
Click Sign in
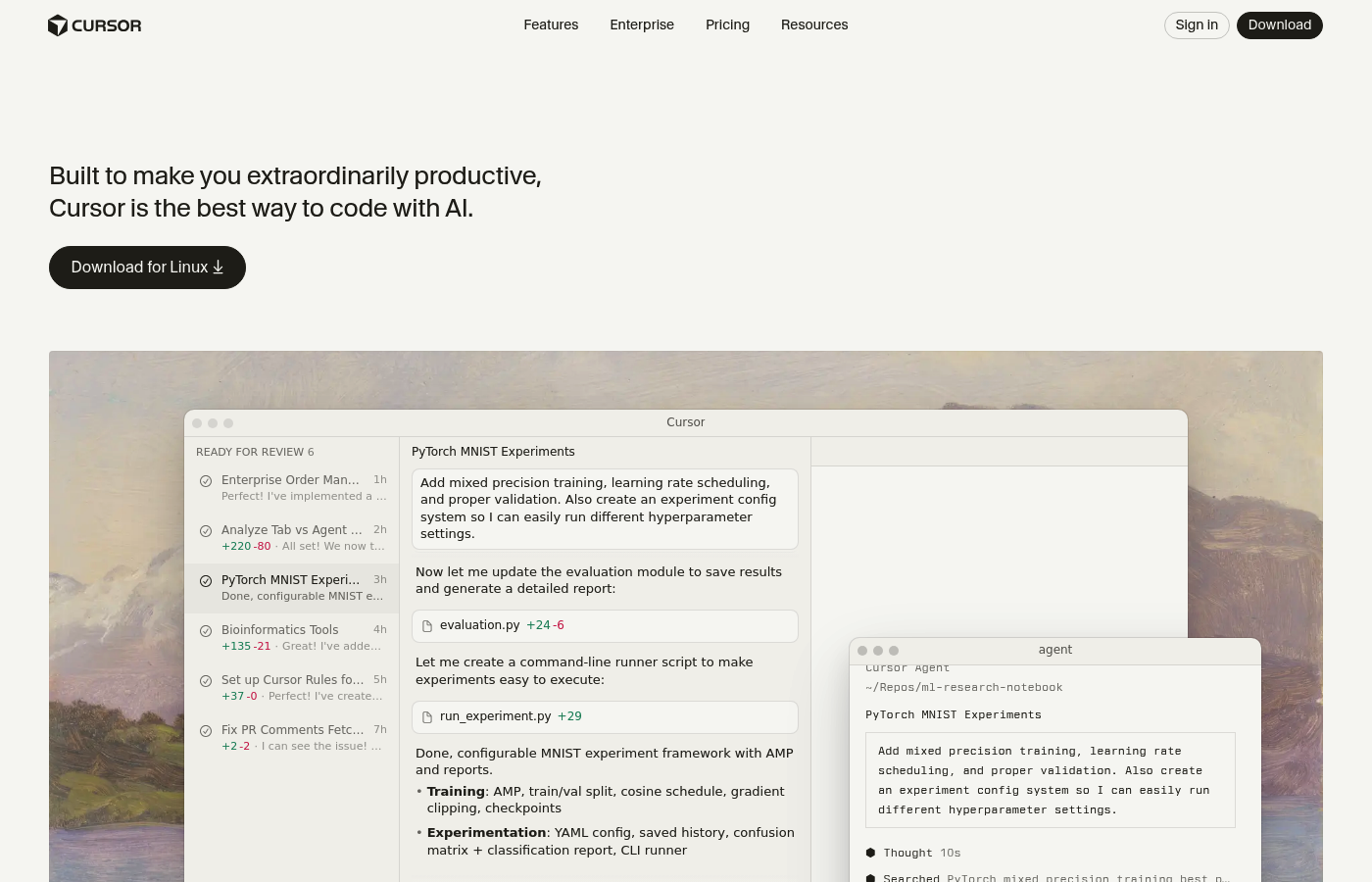[x=1196, y=25]
